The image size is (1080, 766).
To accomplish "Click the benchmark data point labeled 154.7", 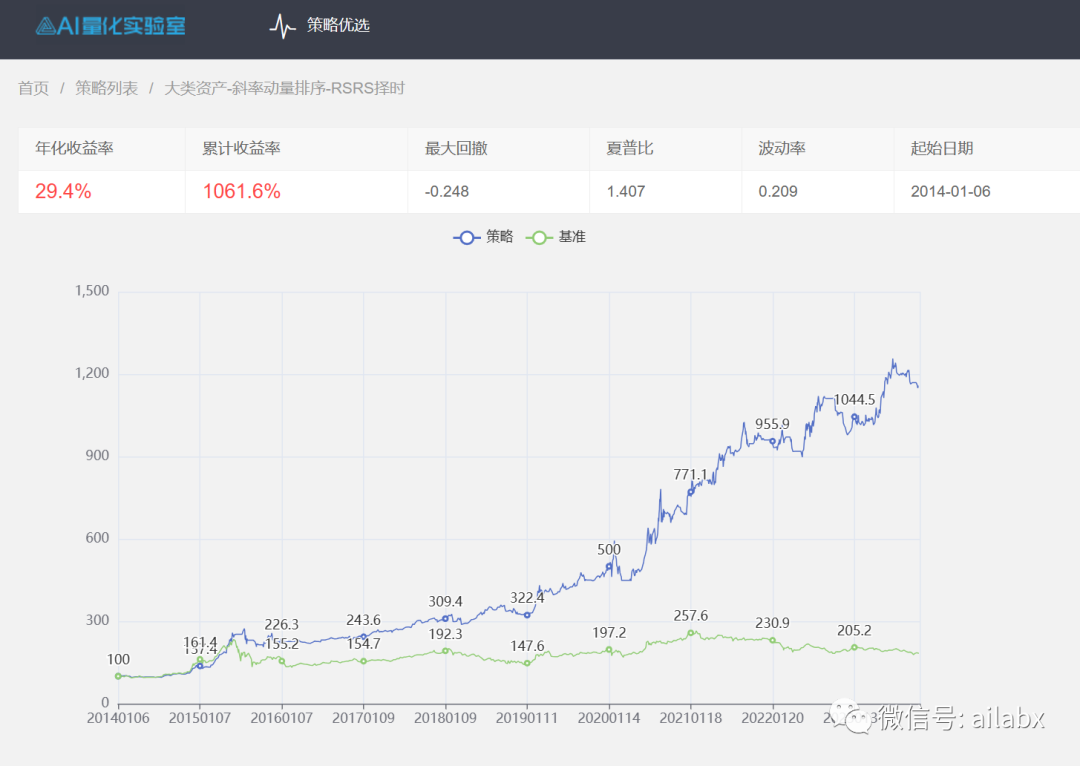I will pos(364,661).
